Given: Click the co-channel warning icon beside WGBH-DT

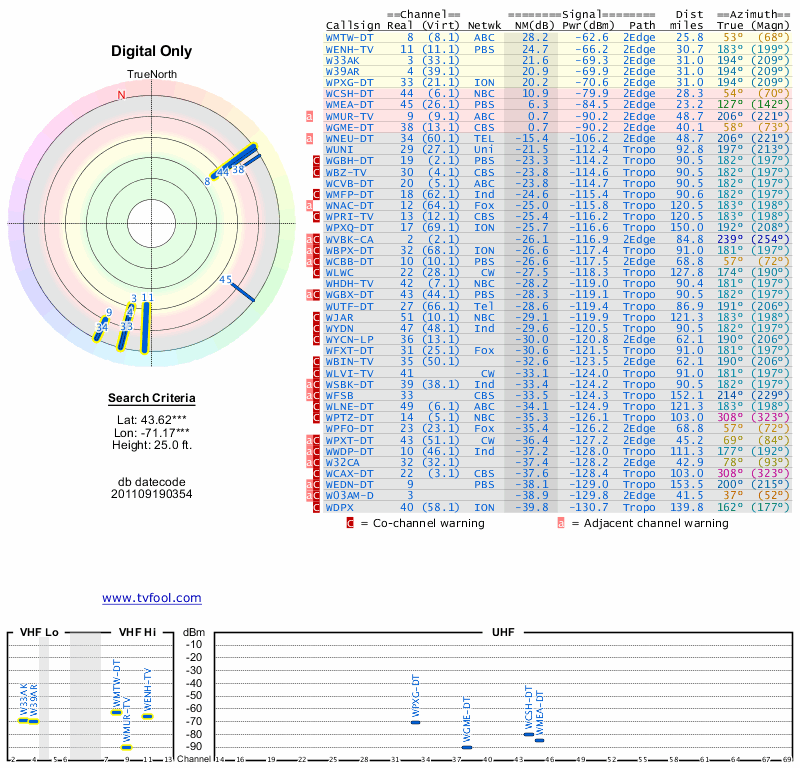Looking at the screenshot, I should (x=317, y=160).
